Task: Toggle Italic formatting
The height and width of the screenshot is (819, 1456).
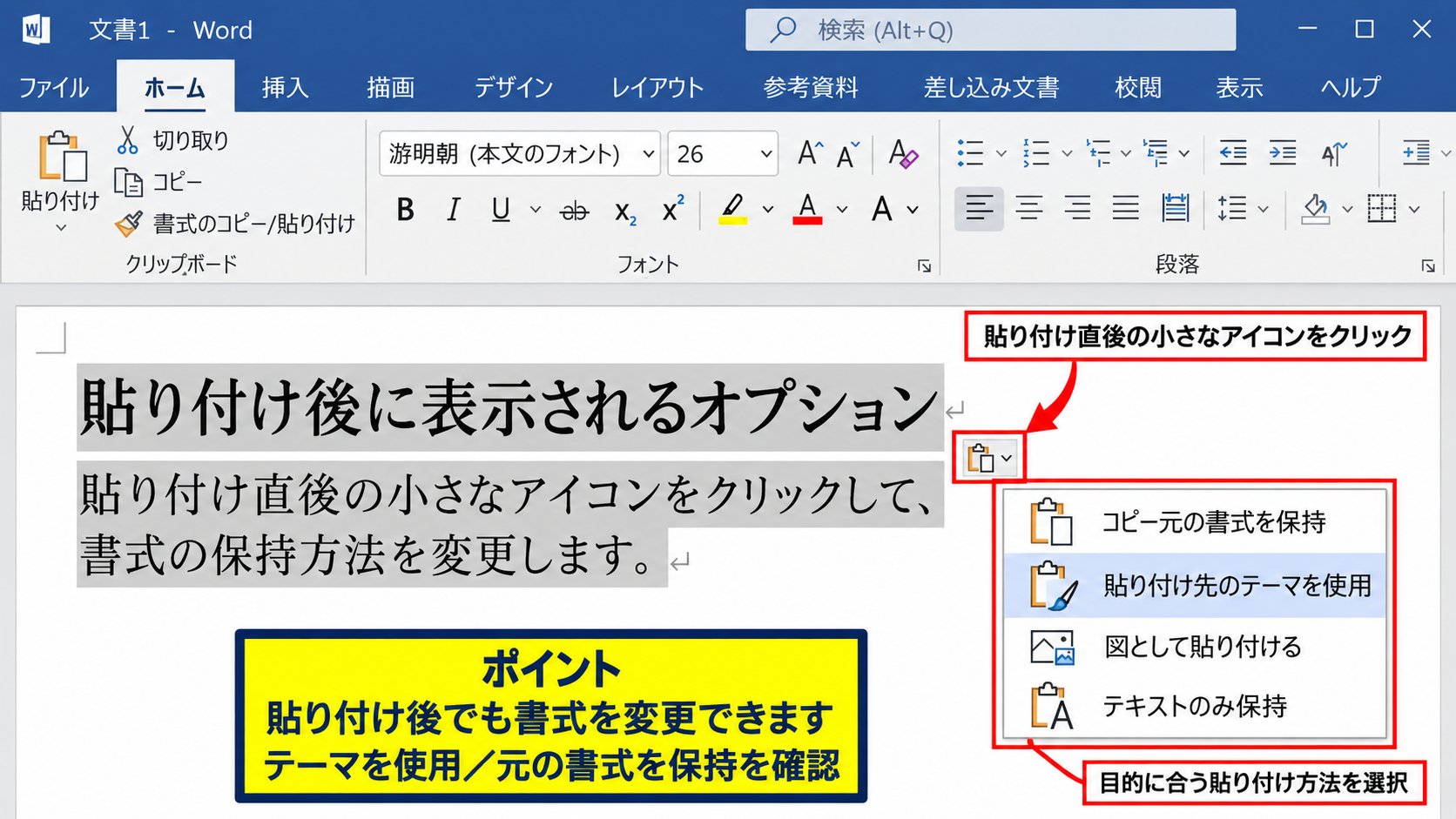Action: coord(453,210)
